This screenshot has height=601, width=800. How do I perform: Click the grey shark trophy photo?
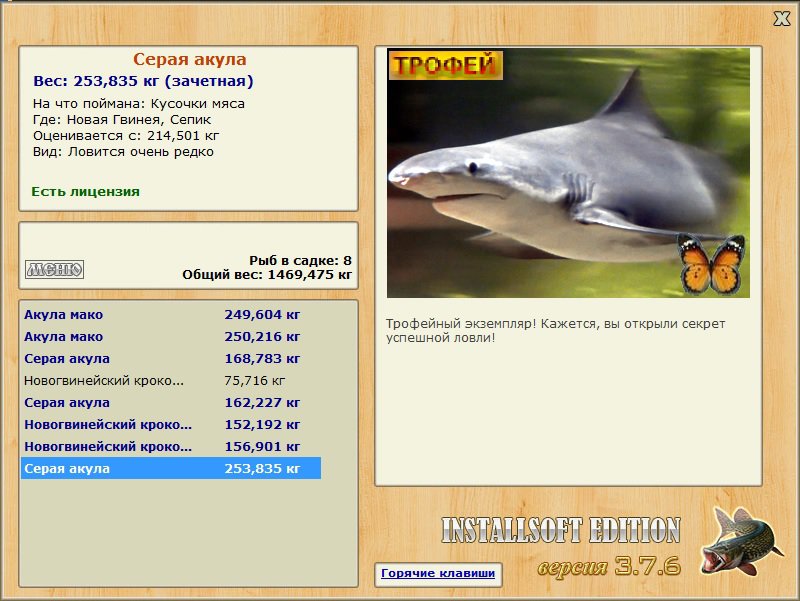[568, 173]
